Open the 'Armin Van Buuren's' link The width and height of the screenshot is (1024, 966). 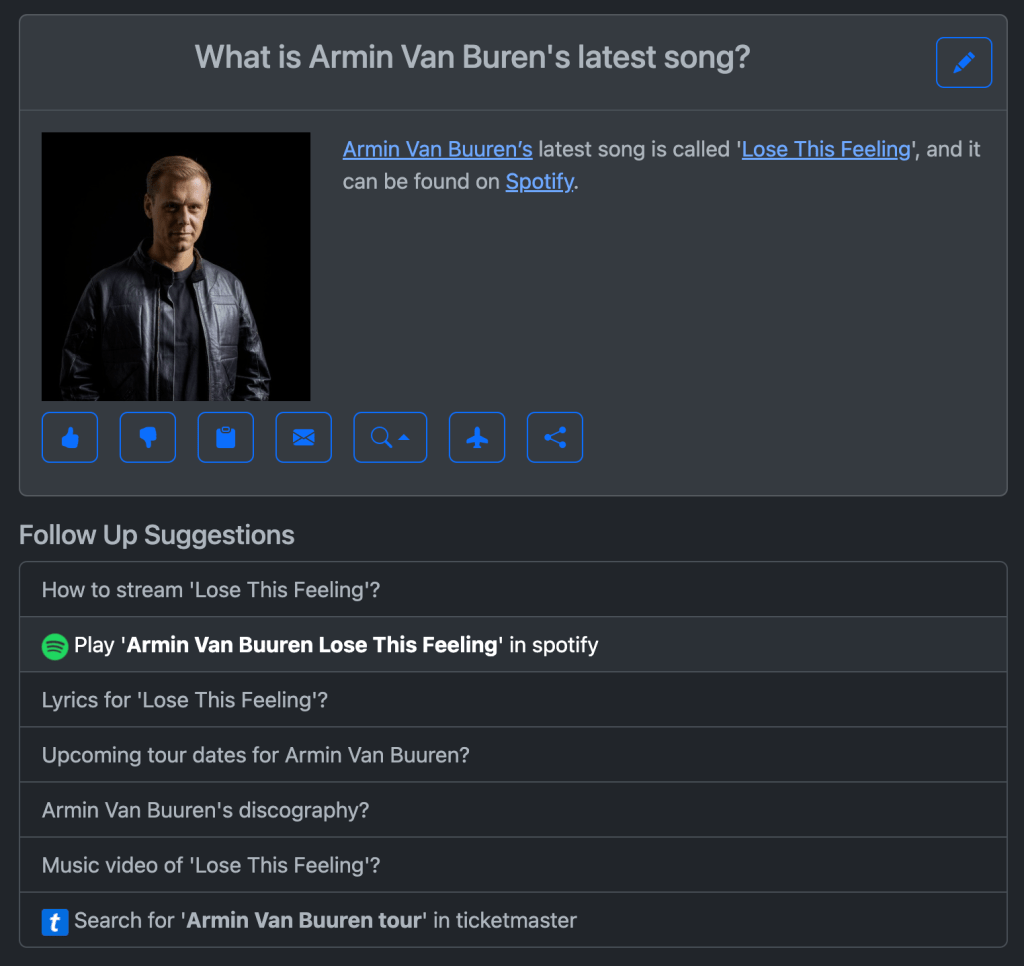point(437,150)
